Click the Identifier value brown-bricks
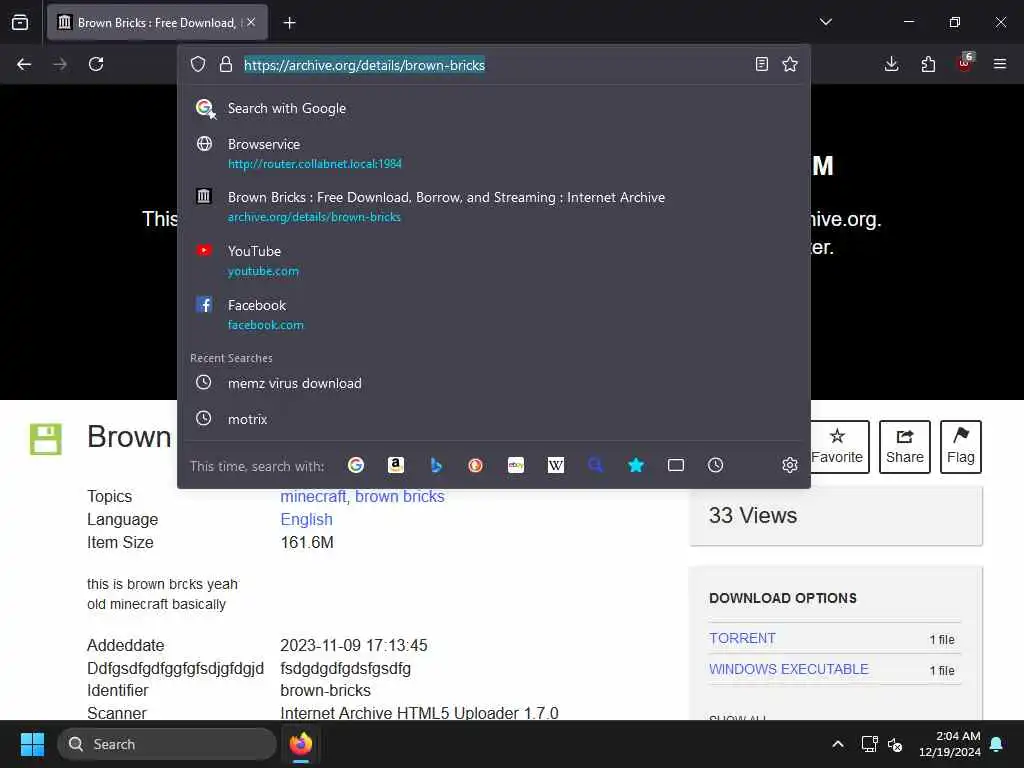The image size is (1024, 768). [x=325, y=690]
